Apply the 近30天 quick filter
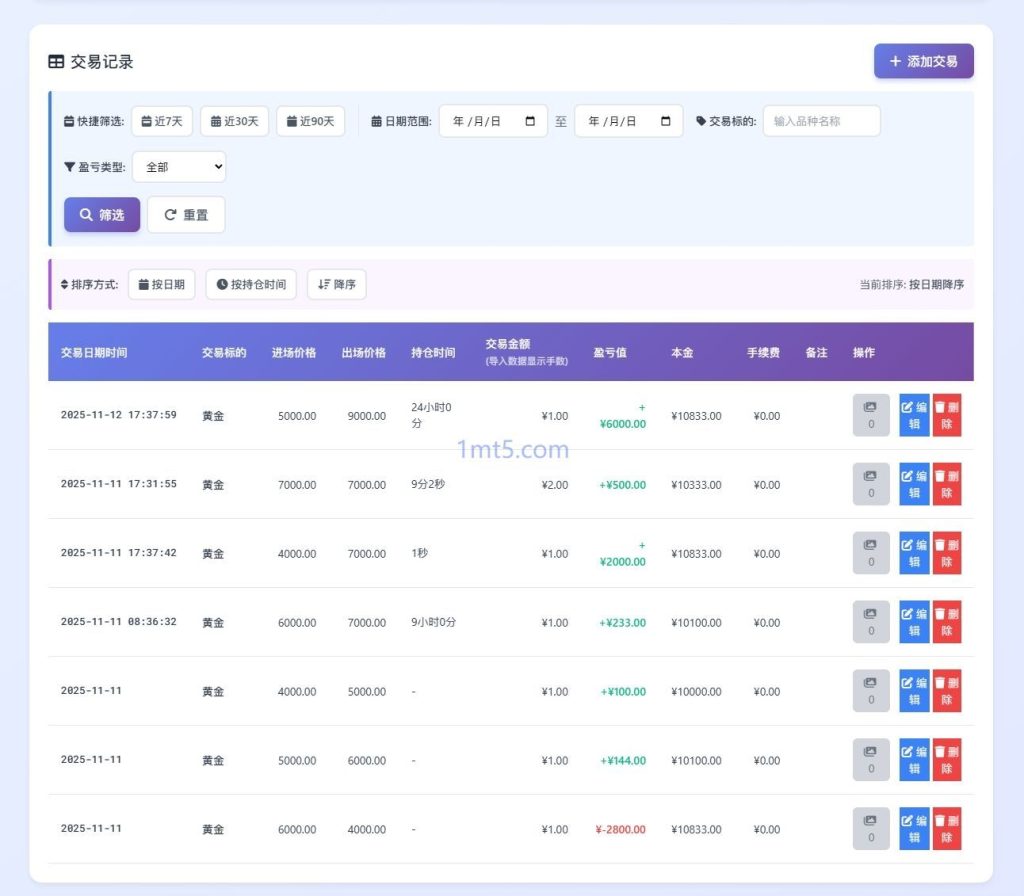Image resolution: width=1024 pixels, height=896 pixels. click(x=234, y=121)
